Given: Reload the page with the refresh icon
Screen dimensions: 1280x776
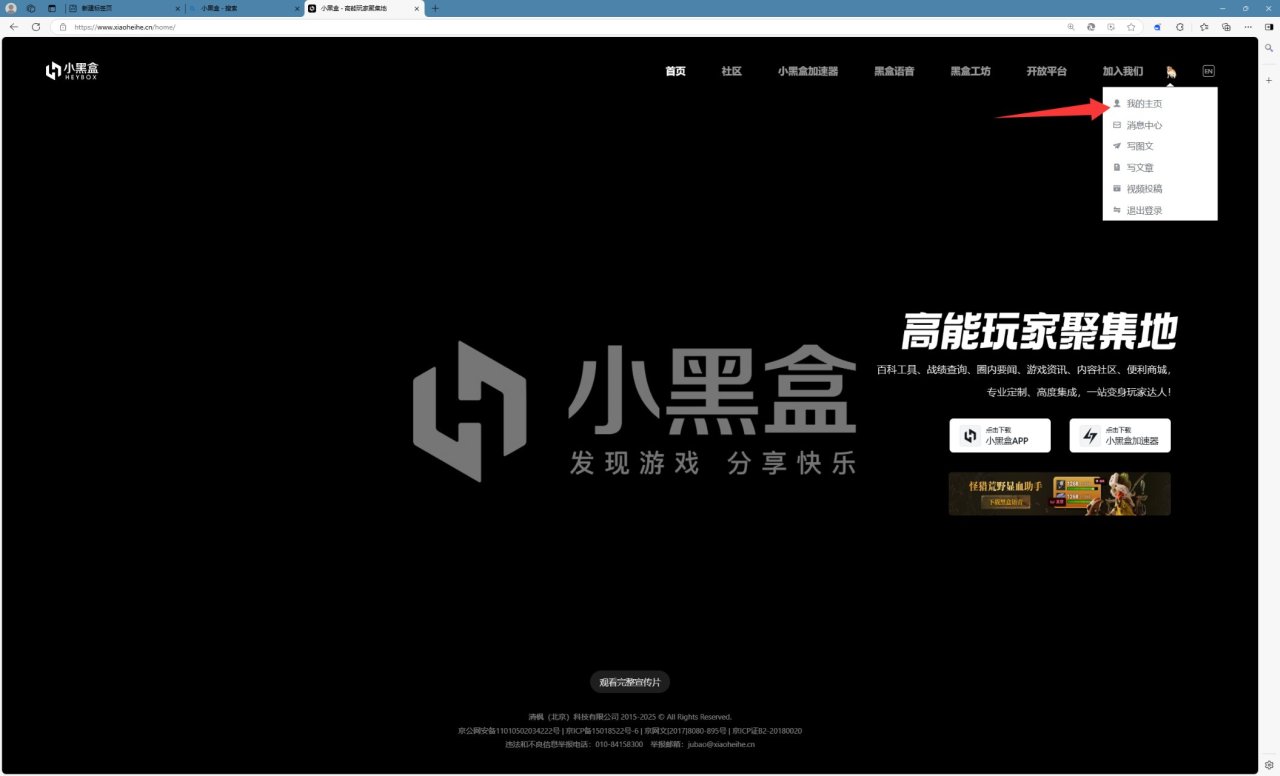Looking at the screenshot, I should (36, 27).
